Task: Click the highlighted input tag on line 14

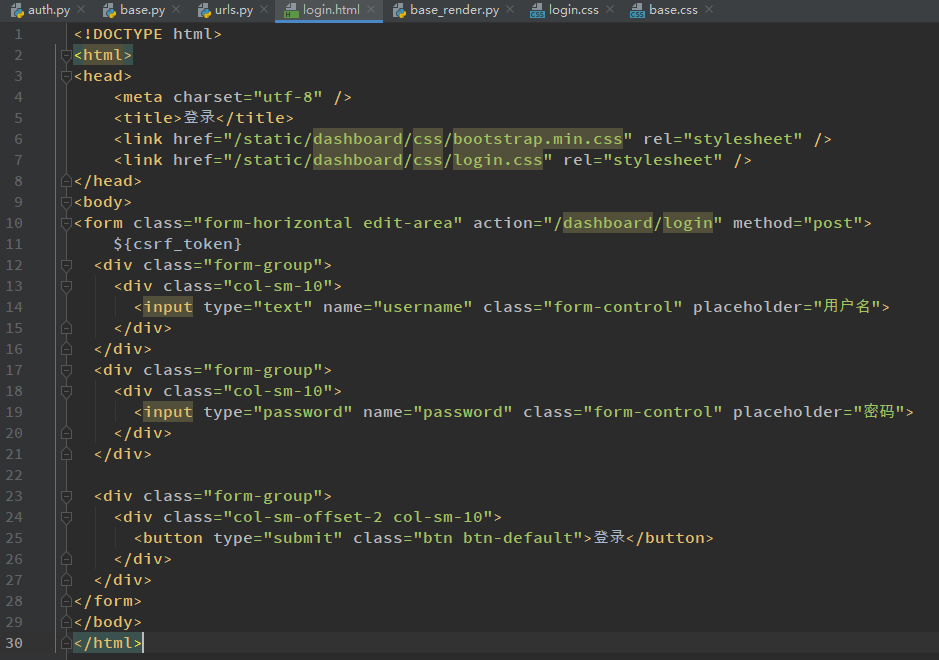Action: (x=168, y=307)
